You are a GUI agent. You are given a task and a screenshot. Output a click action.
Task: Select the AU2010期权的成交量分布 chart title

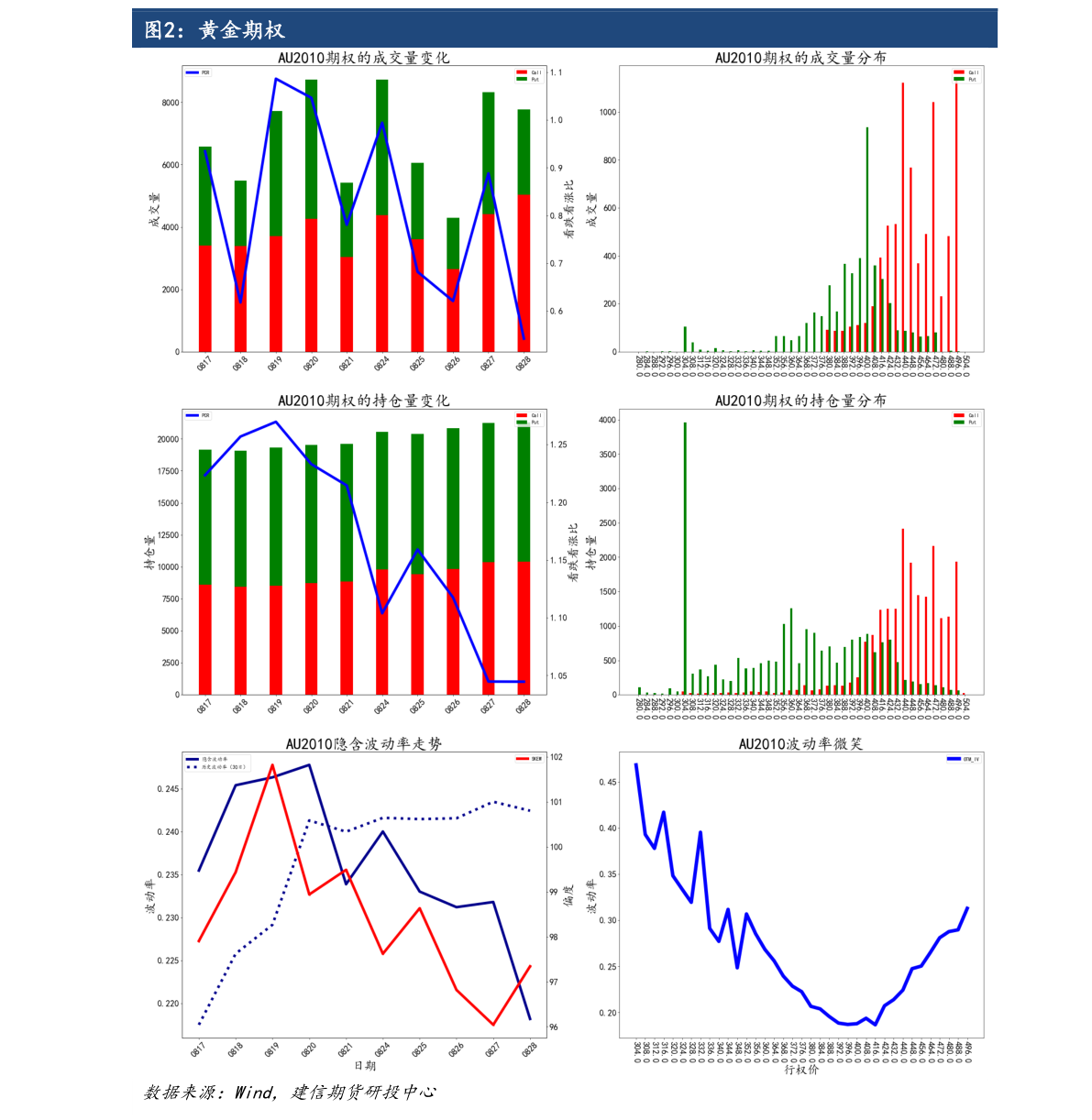point(800,58)
